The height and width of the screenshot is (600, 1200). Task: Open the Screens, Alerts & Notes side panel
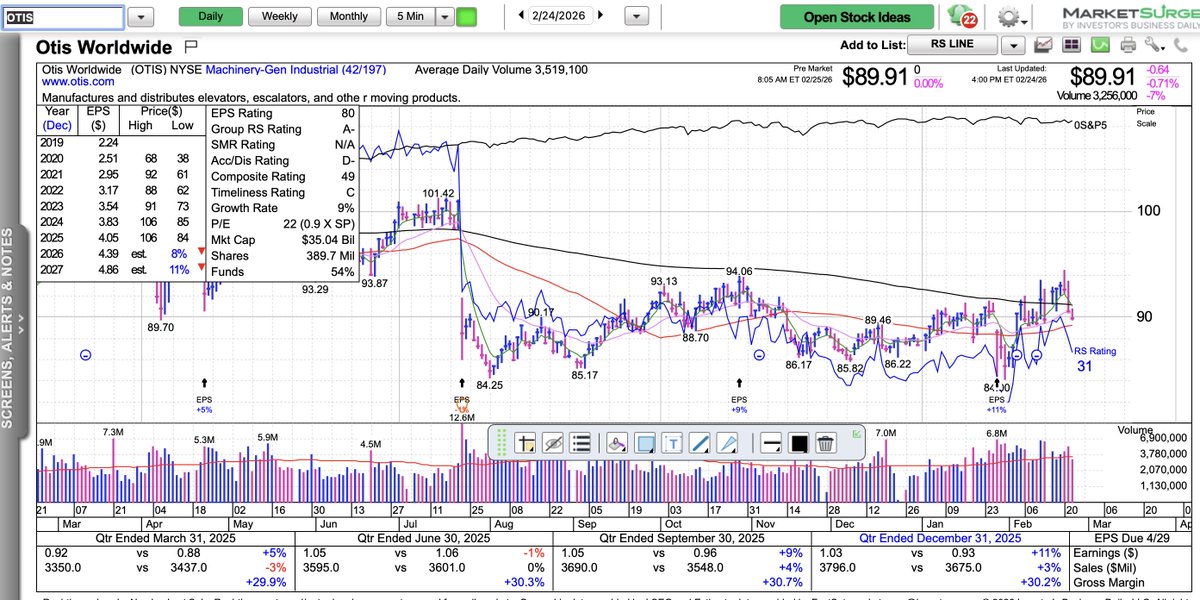tap(7, 328)
